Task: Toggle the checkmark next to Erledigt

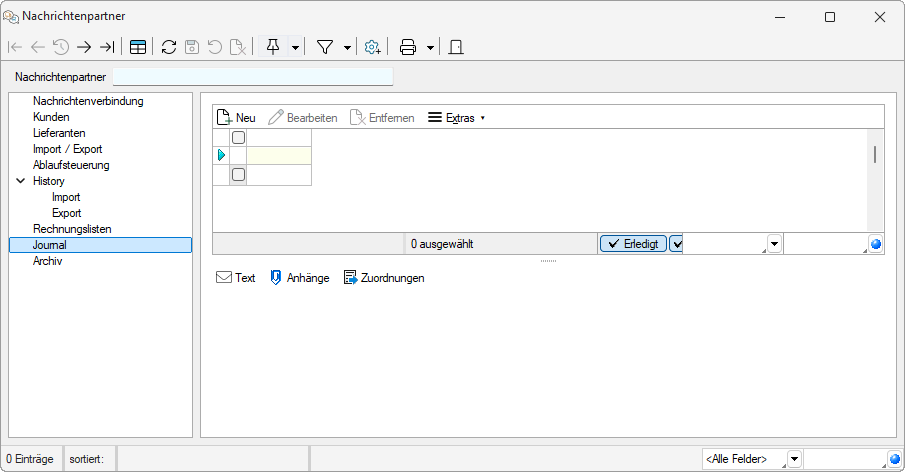Action: (676, 244)
